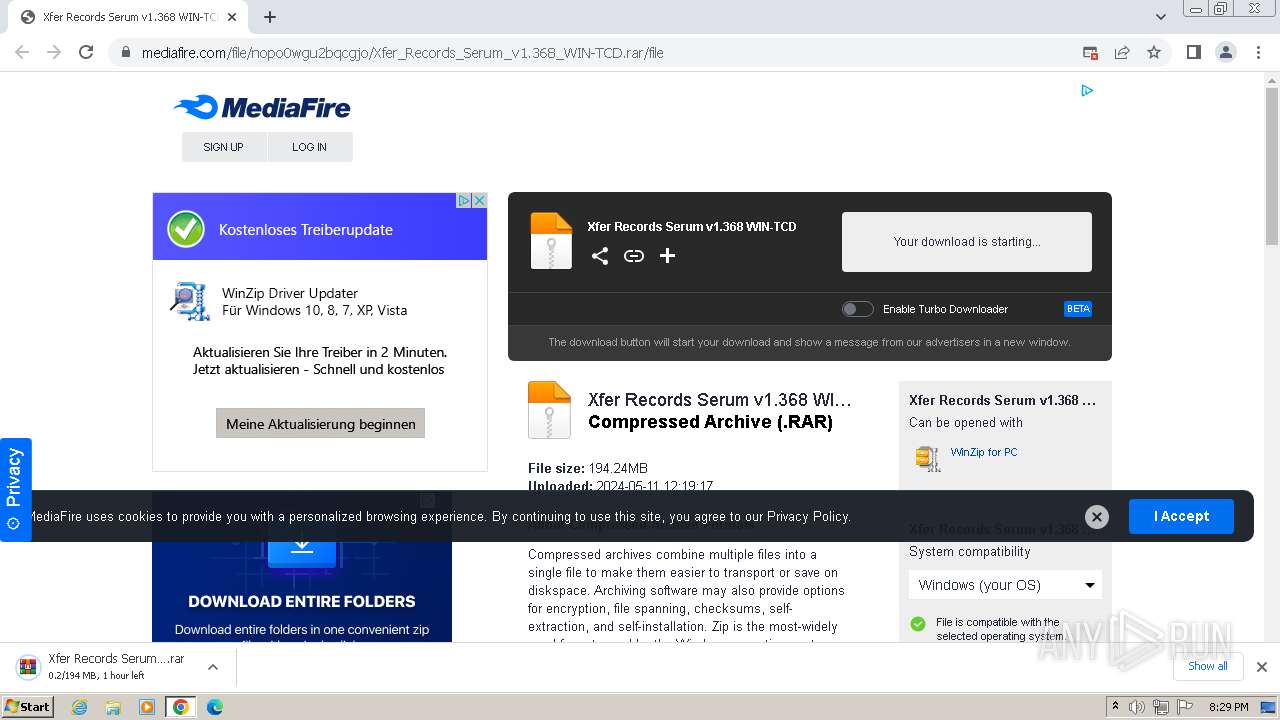This screenshot has width=1280, height=720.
Task: Open the Chrome profile menu
Action: (x=1225, y=52)
